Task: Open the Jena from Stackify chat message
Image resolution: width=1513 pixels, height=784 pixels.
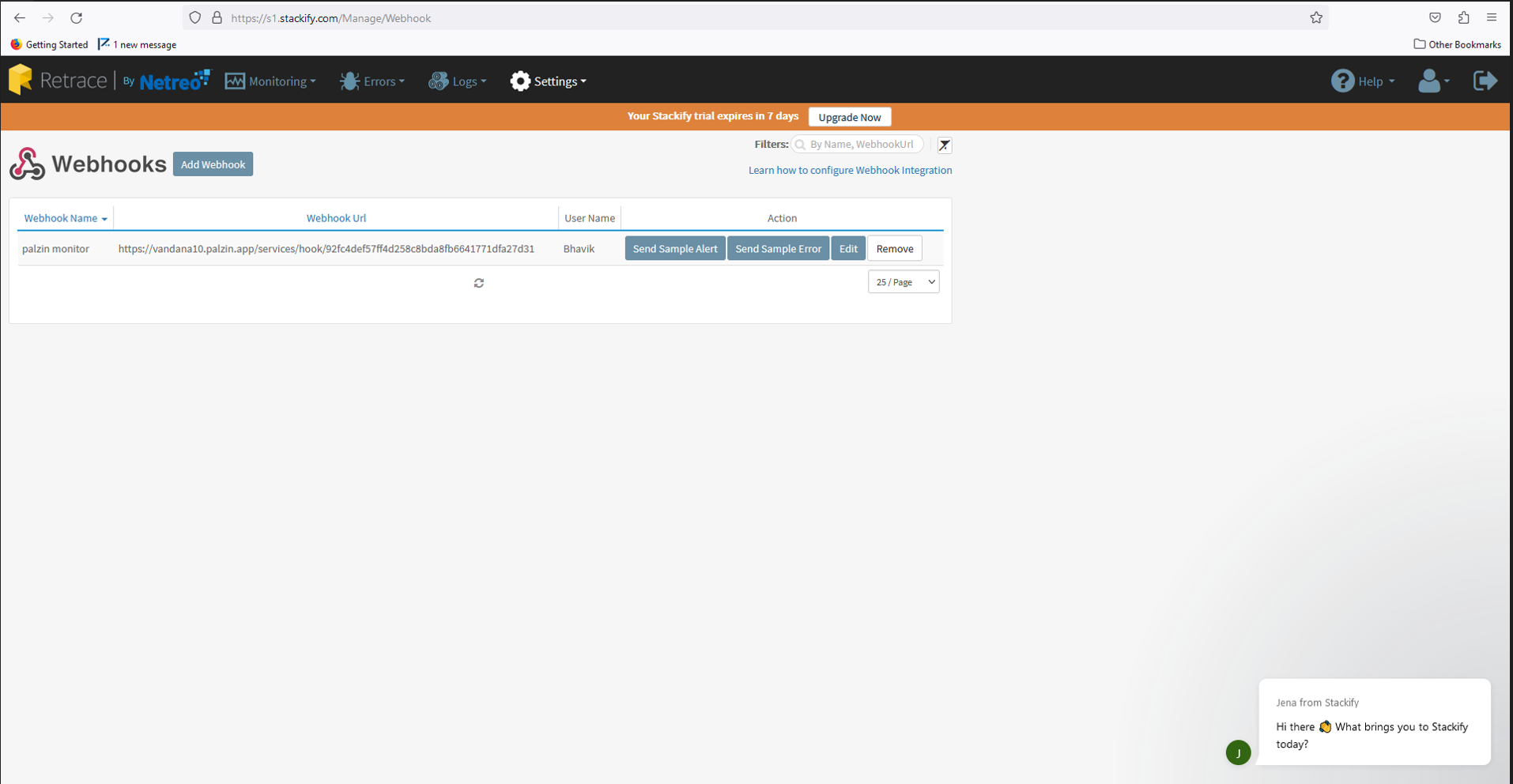Action: tap(1374, 722)
